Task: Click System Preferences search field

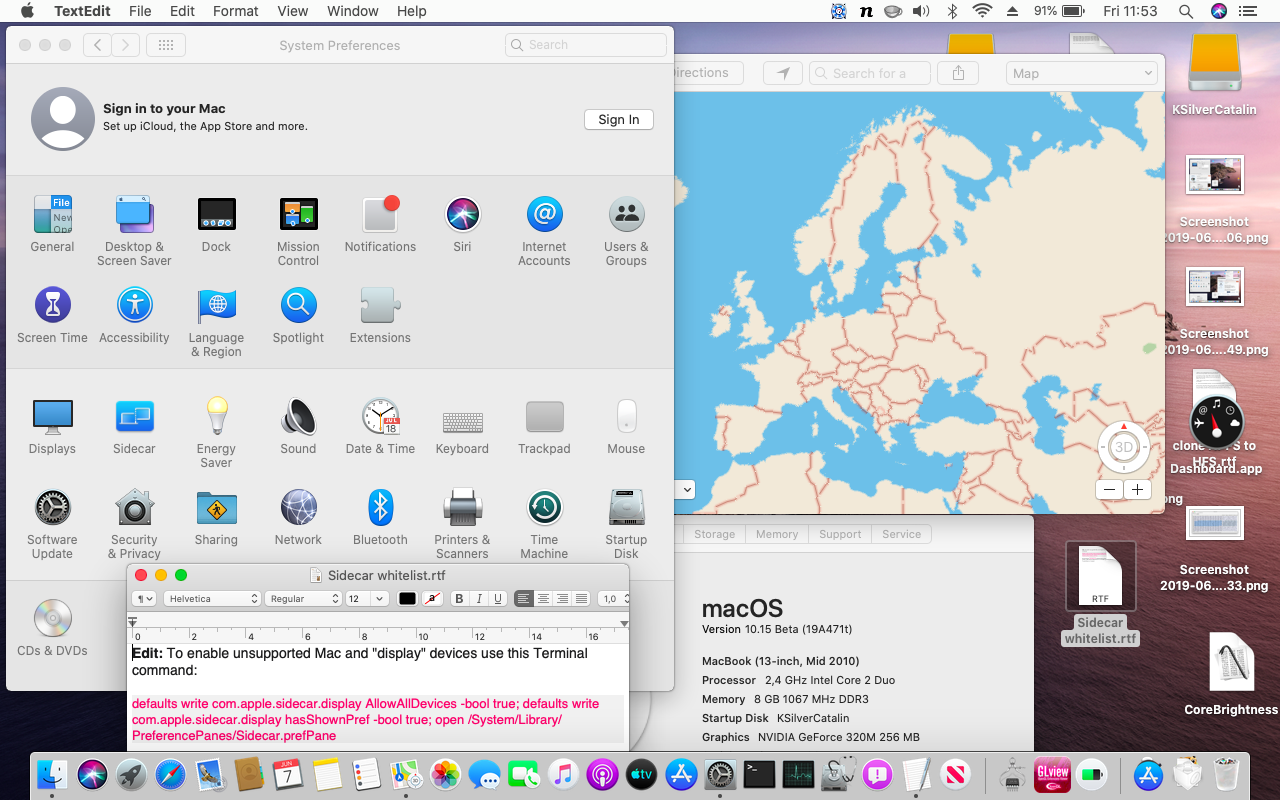Action: click(x=586, y=45)
